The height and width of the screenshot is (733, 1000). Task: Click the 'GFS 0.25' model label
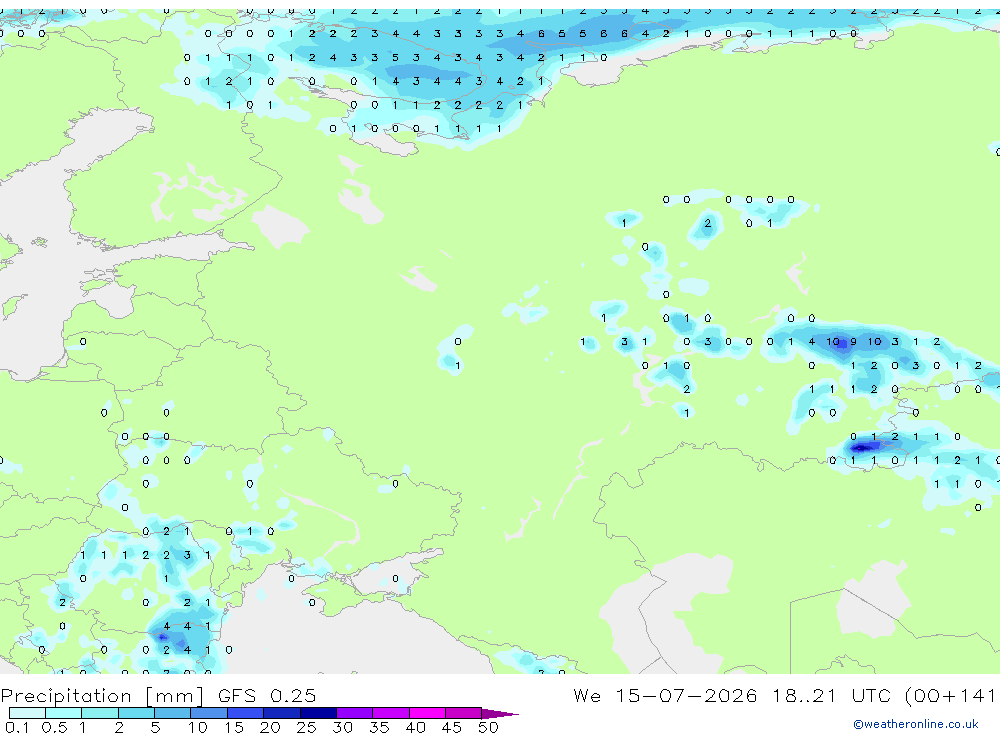tap(267, 695)
